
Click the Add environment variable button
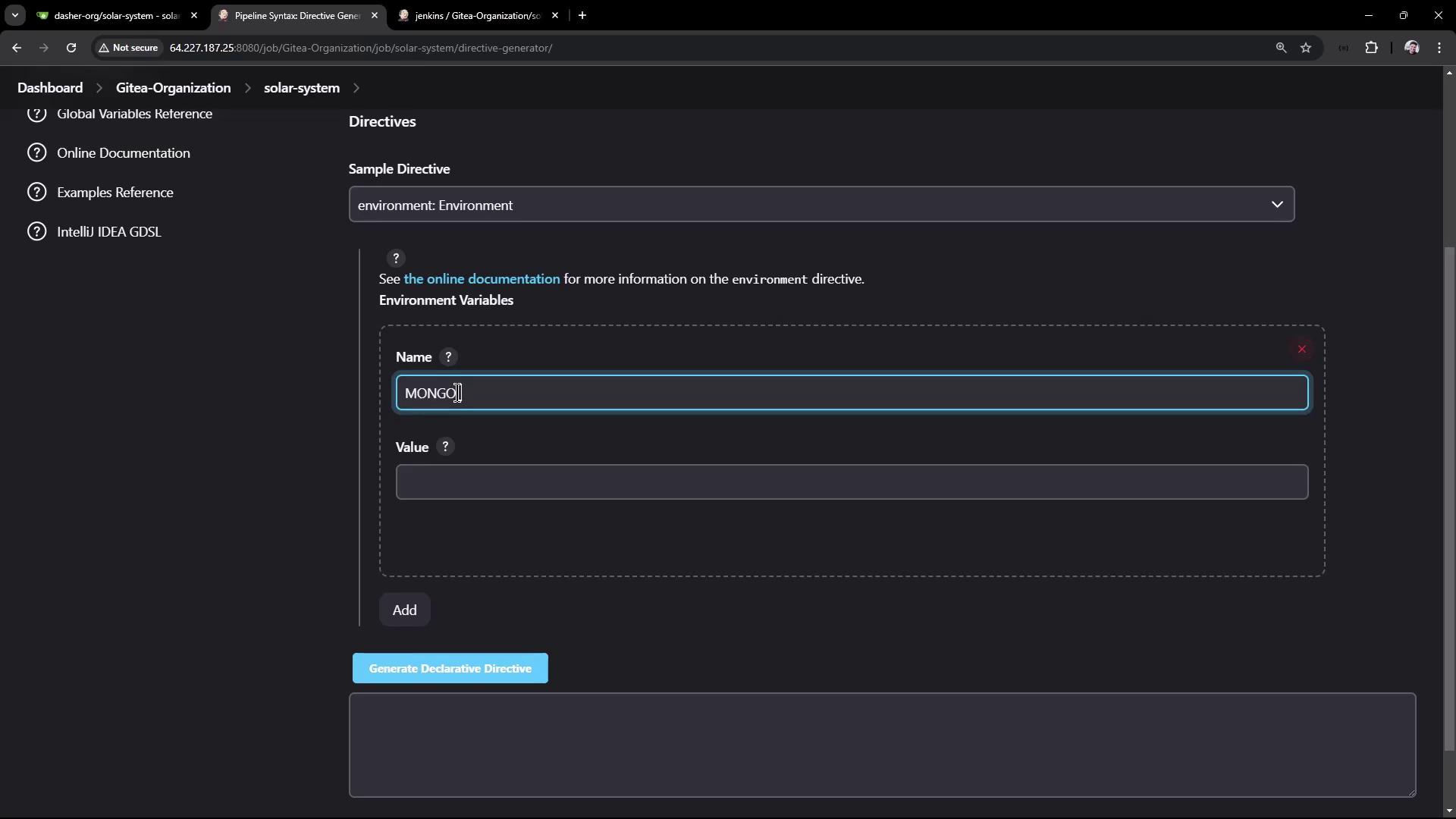point(404,610)
